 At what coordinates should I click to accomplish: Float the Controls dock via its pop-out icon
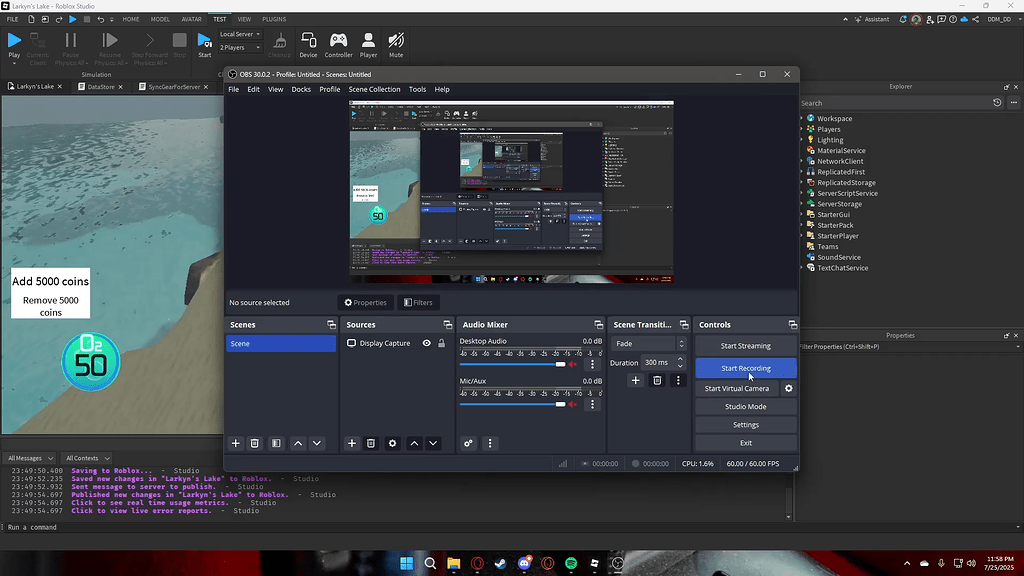(x=792, y=325)
